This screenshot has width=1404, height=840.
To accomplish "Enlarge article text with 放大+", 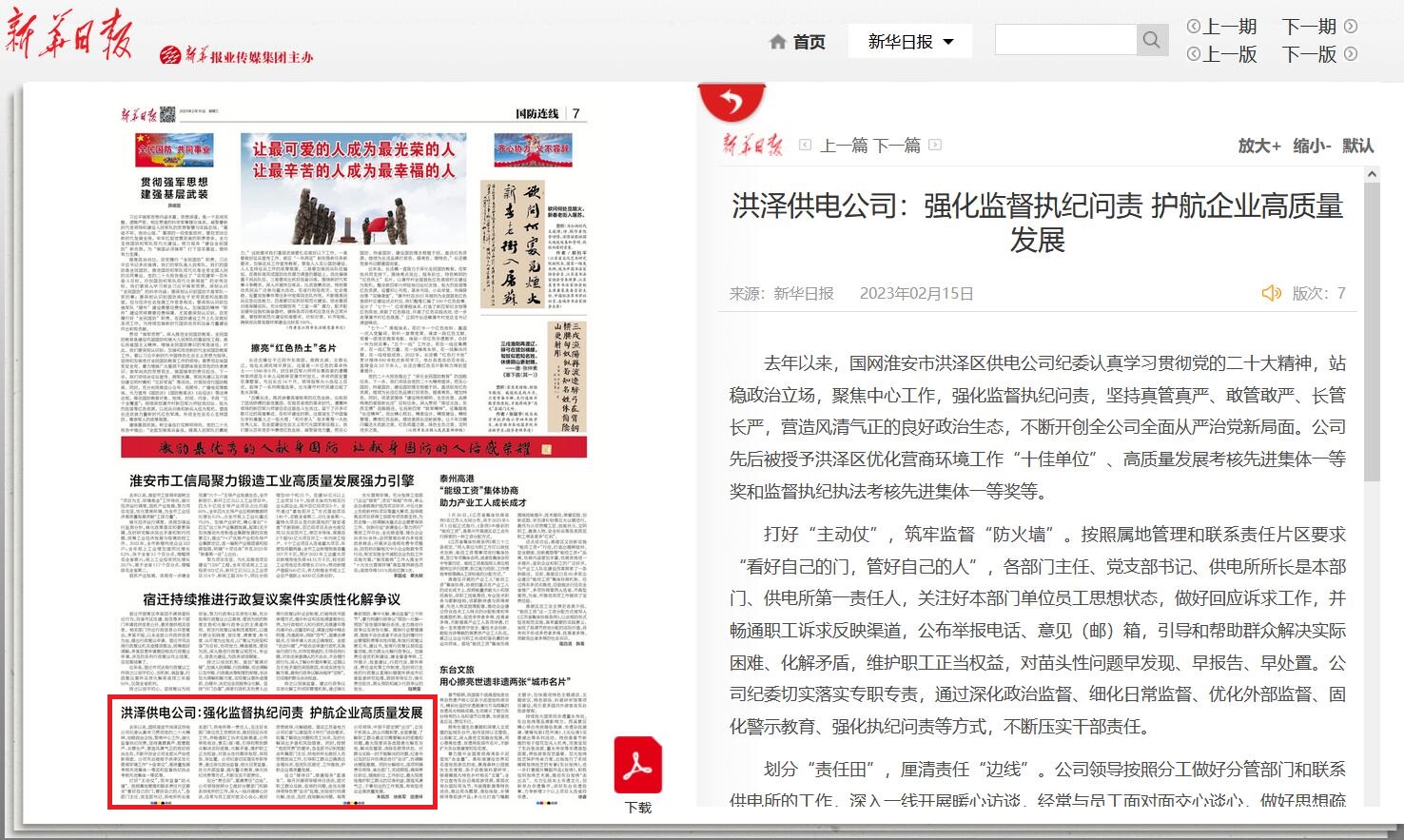I will point(1259,146).
